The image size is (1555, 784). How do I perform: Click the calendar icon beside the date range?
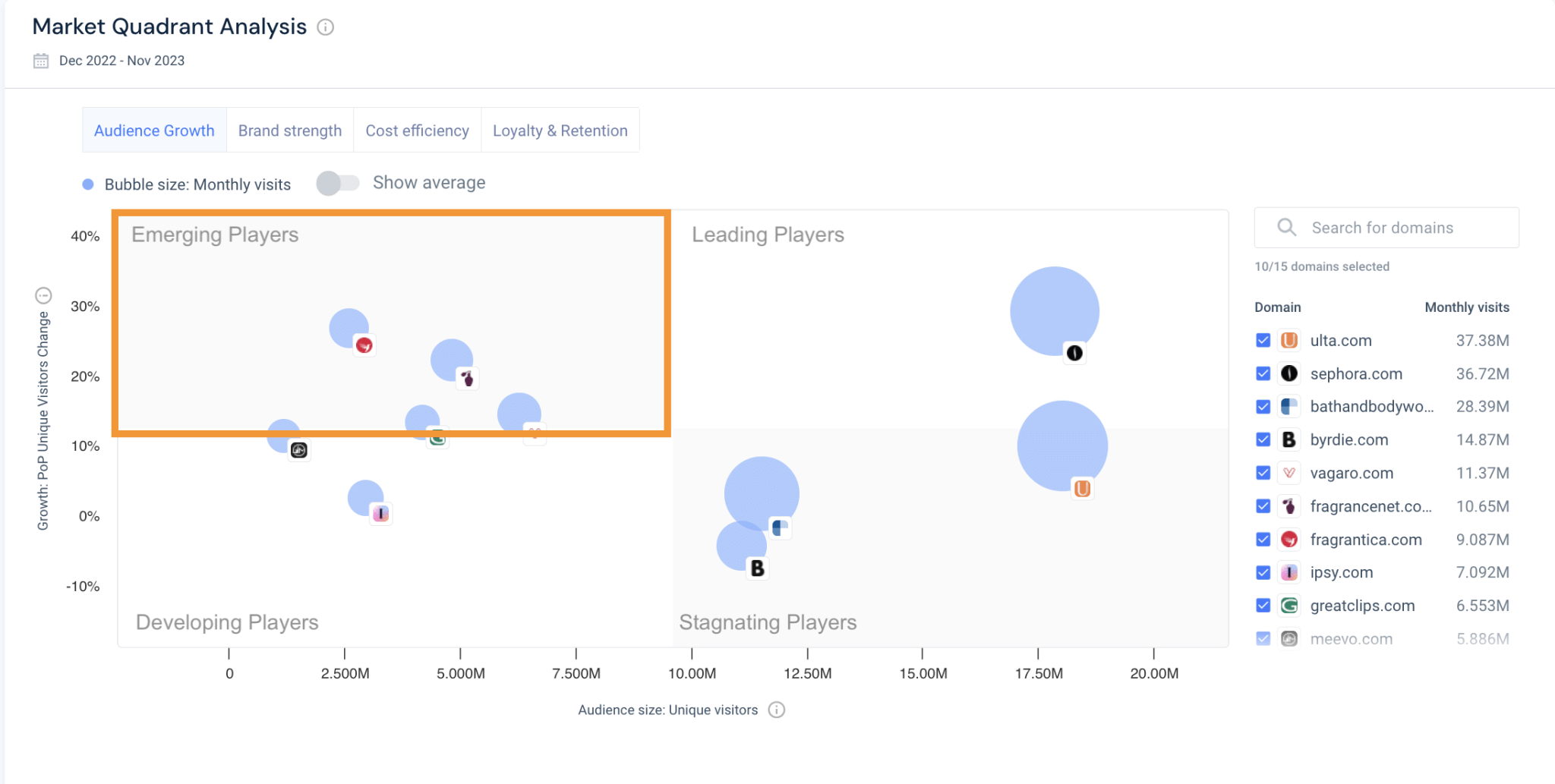pyautogui.click(x=40, y=60)
